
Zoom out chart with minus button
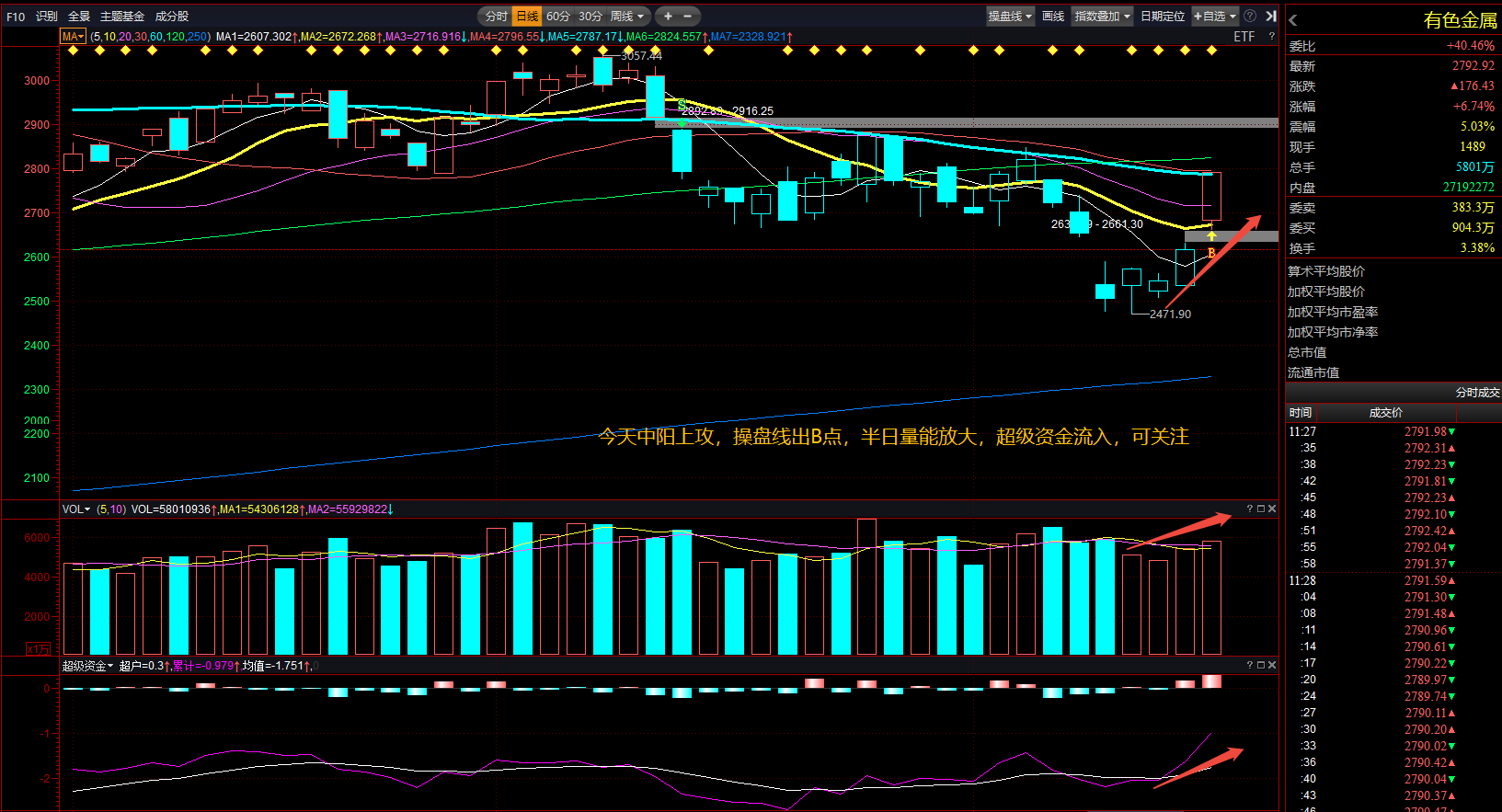[687, 17]
